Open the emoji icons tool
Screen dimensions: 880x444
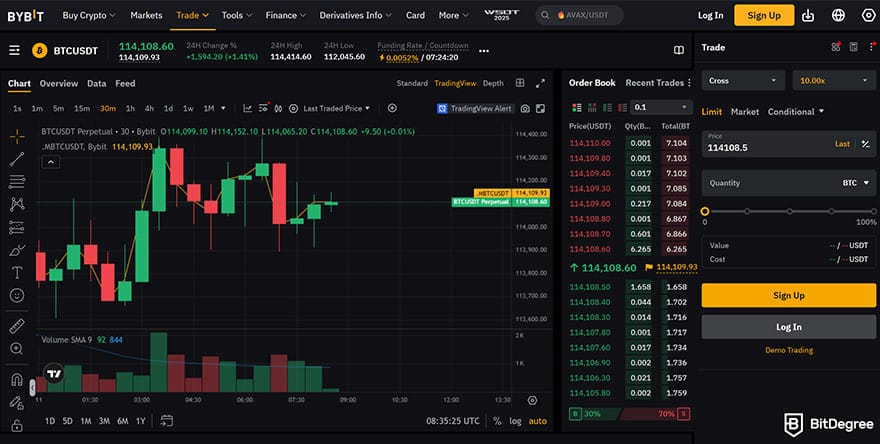coord(17,295)
